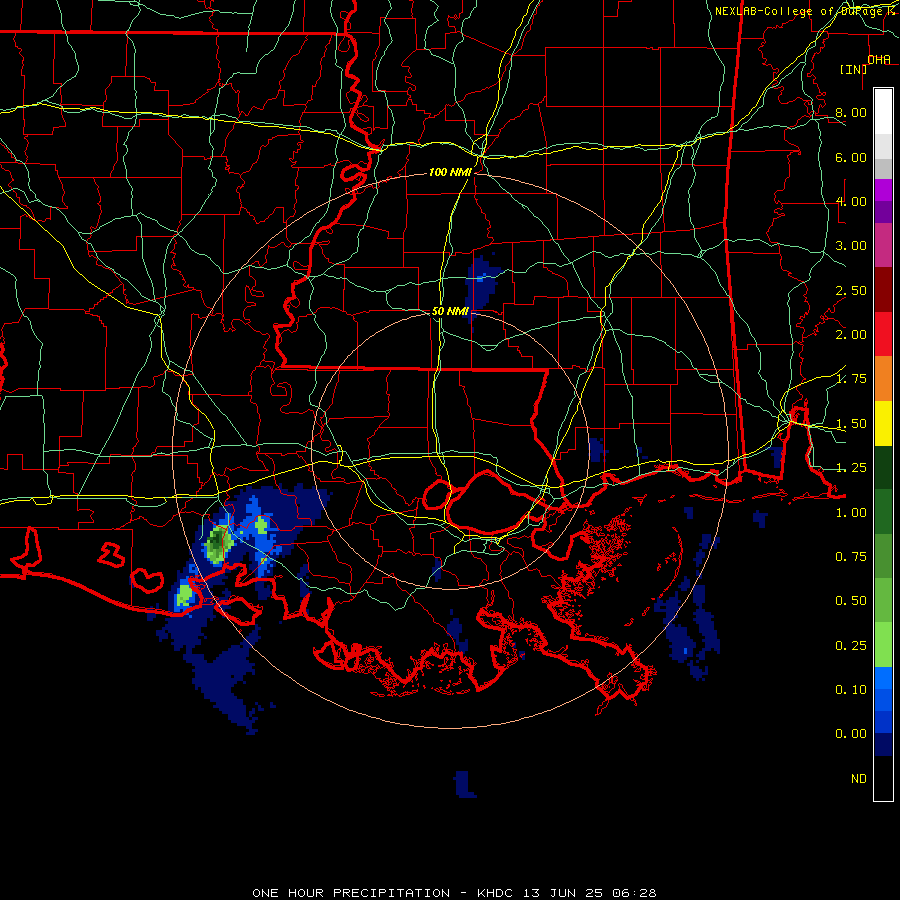Click the dark purple legend swatch
Viewport: 900px width, 900px height.
point(883,212)
